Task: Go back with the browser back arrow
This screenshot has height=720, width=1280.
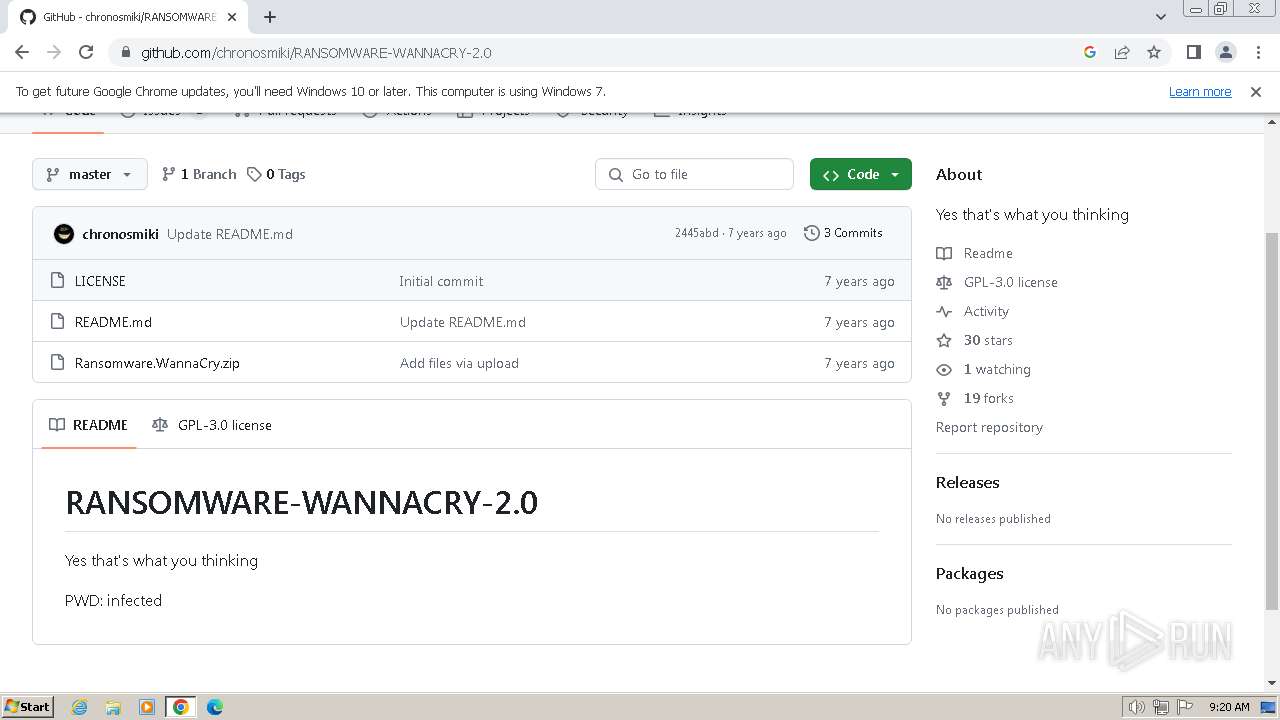Action: click(x=22, y=52)
